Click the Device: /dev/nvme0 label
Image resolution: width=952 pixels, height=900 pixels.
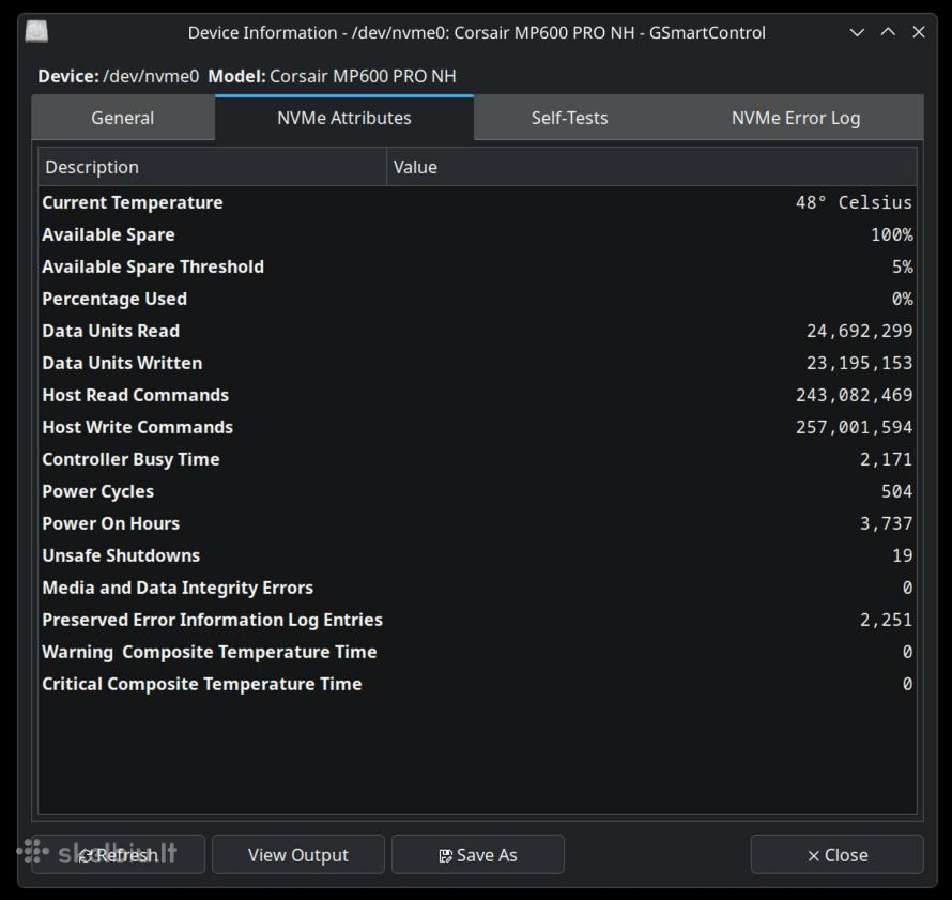(118, 76)
